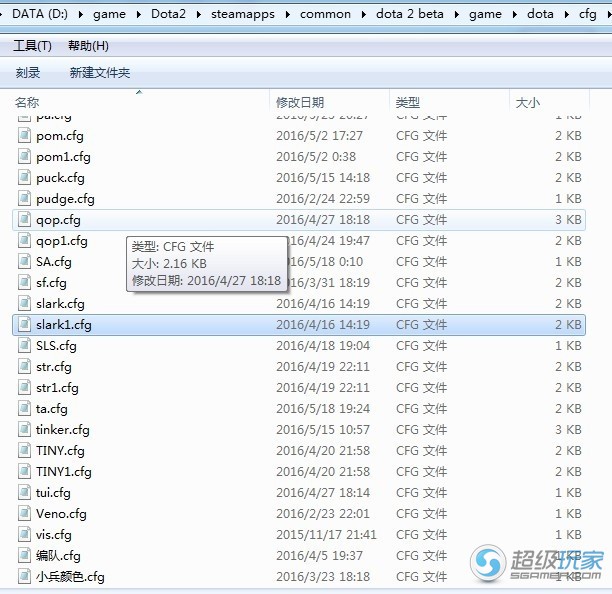Select the file name qop.cfg
612x594 pixels.
point(58,220)
